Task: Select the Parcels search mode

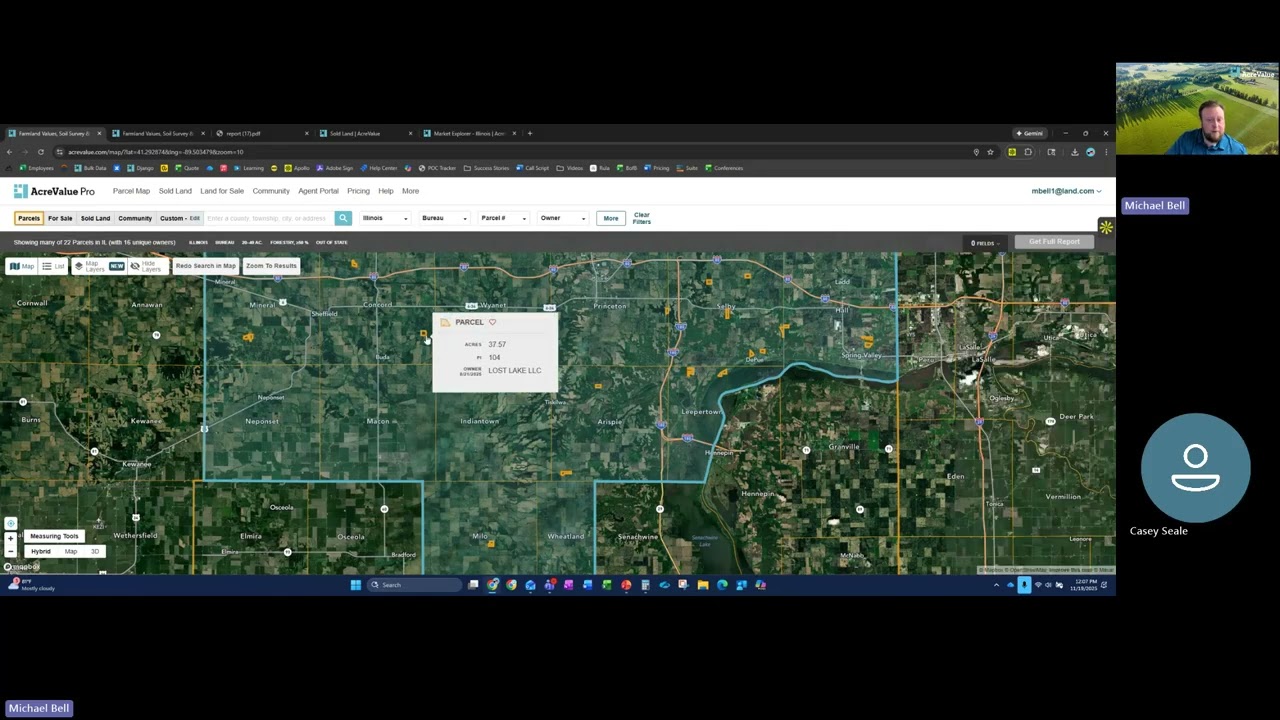Action: [29, 218]
